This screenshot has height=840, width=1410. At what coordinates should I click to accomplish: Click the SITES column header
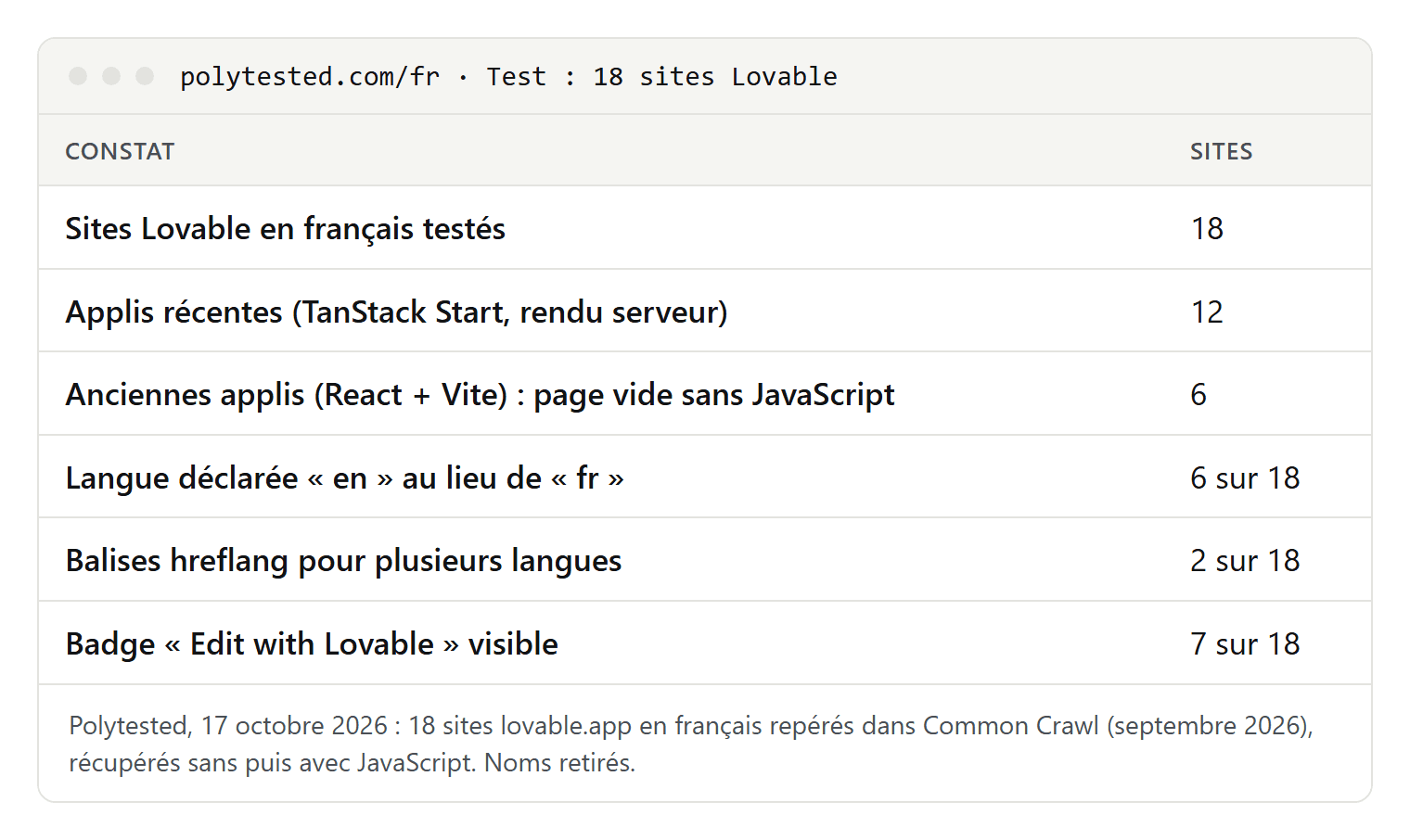tap(1221, 151)
